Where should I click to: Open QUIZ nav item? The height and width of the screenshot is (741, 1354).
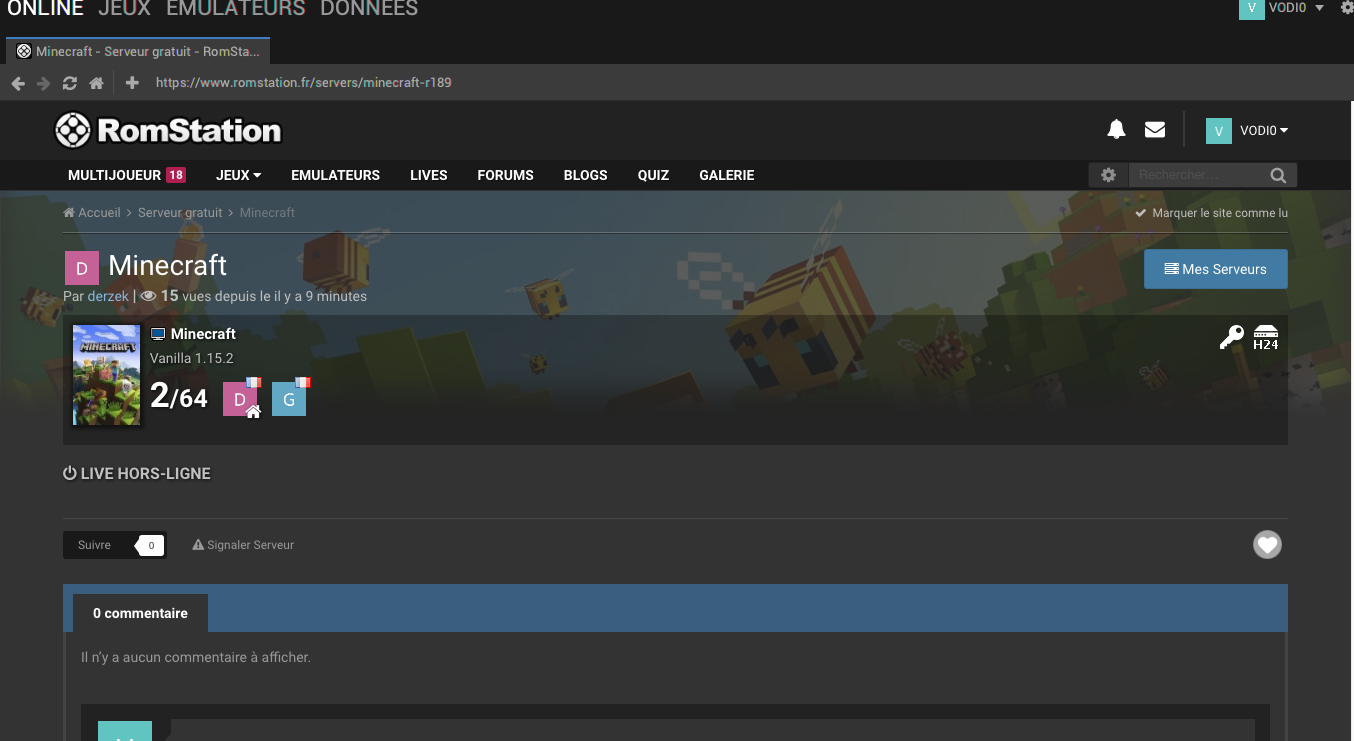pyautogui.click(x=653, y=175)
